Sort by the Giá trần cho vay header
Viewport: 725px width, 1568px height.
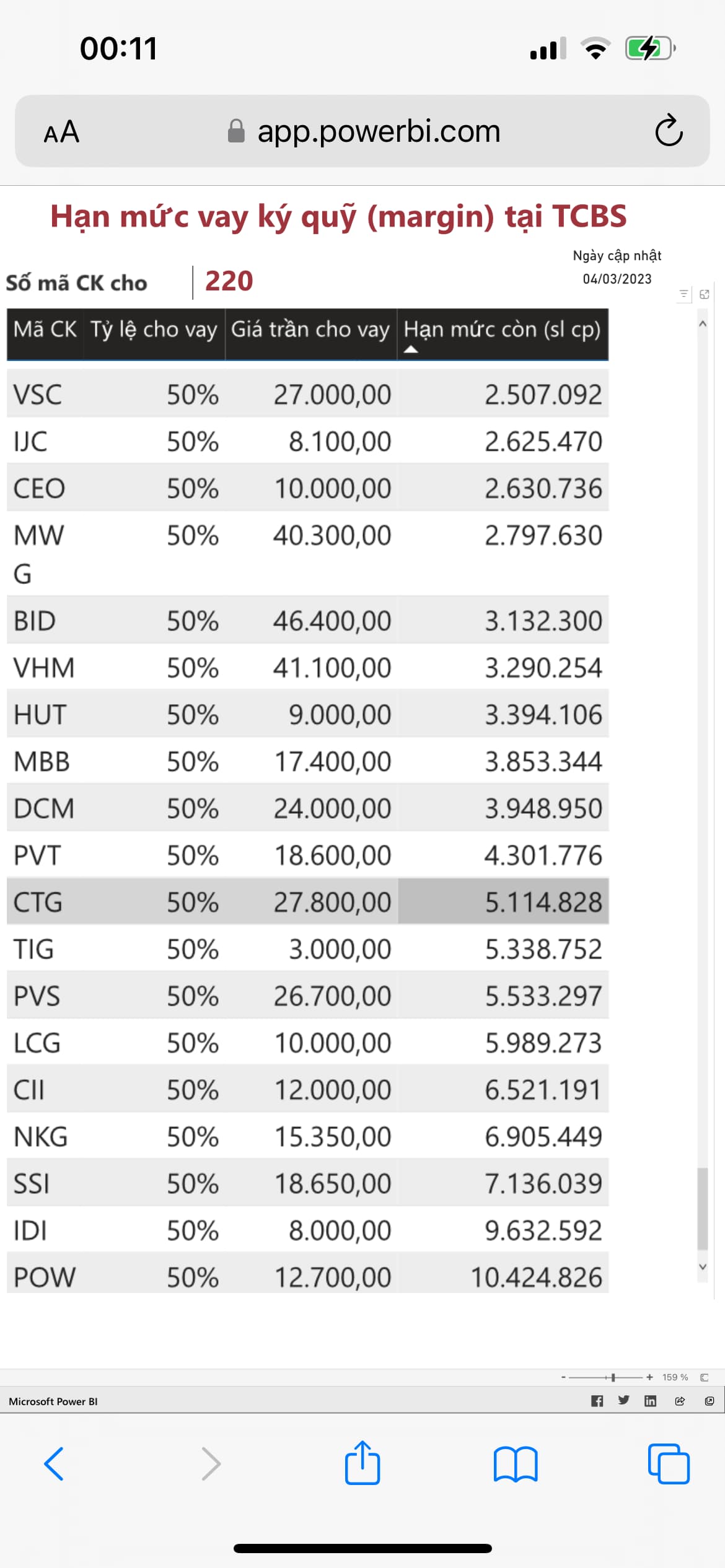[310, 330]
